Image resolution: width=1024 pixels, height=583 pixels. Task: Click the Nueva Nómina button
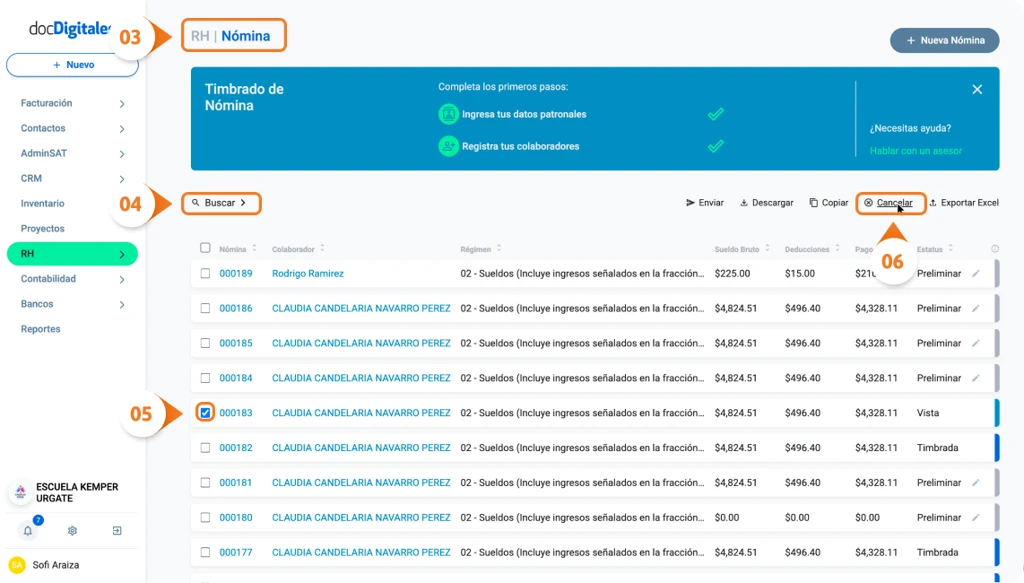pos(945,40)
